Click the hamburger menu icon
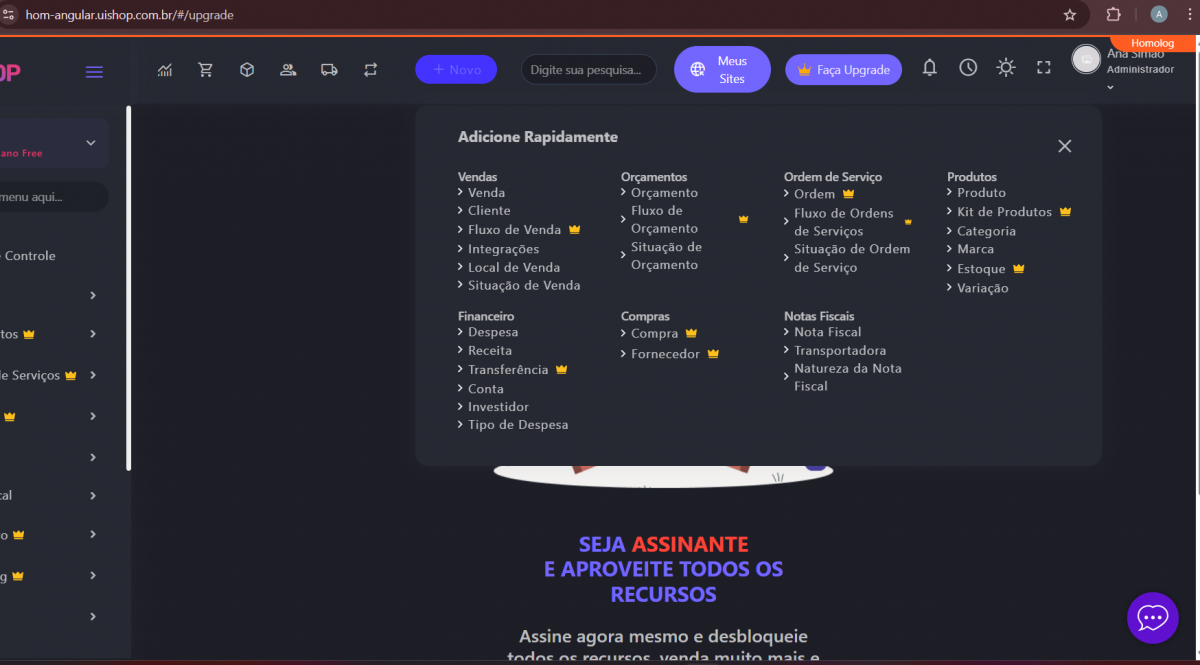 click(x=94, y=72)
